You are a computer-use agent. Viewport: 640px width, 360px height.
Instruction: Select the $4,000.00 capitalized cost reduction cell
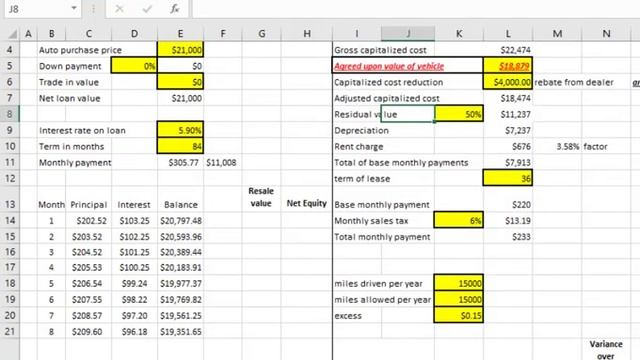pos(508,82)
